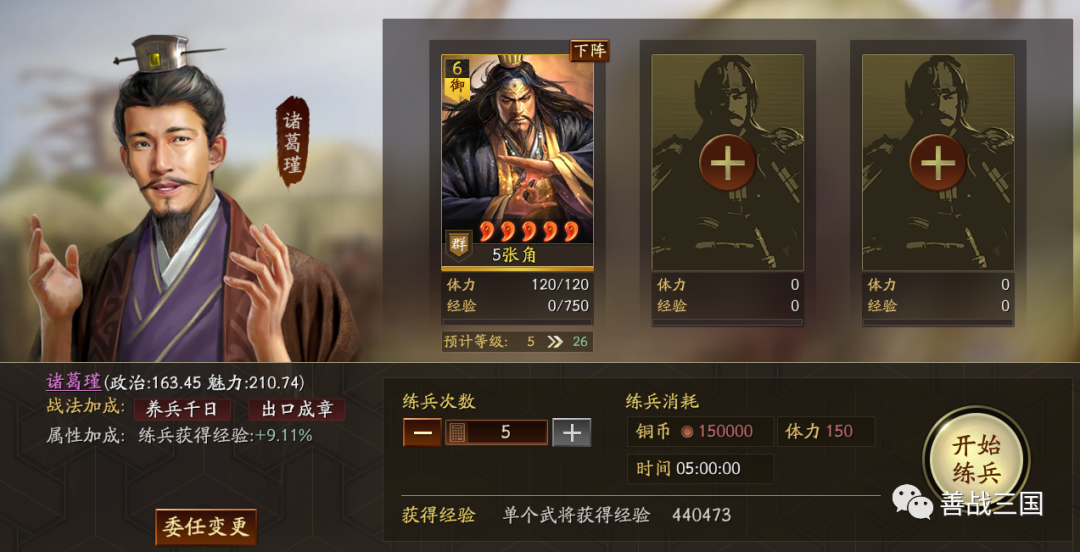Click the copper coin icon beside 150000

point(687,432)
